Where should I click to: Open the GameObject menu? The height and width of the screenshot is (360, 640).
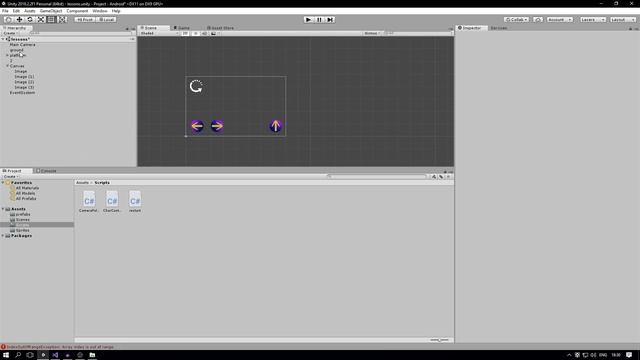click(51, 11)
